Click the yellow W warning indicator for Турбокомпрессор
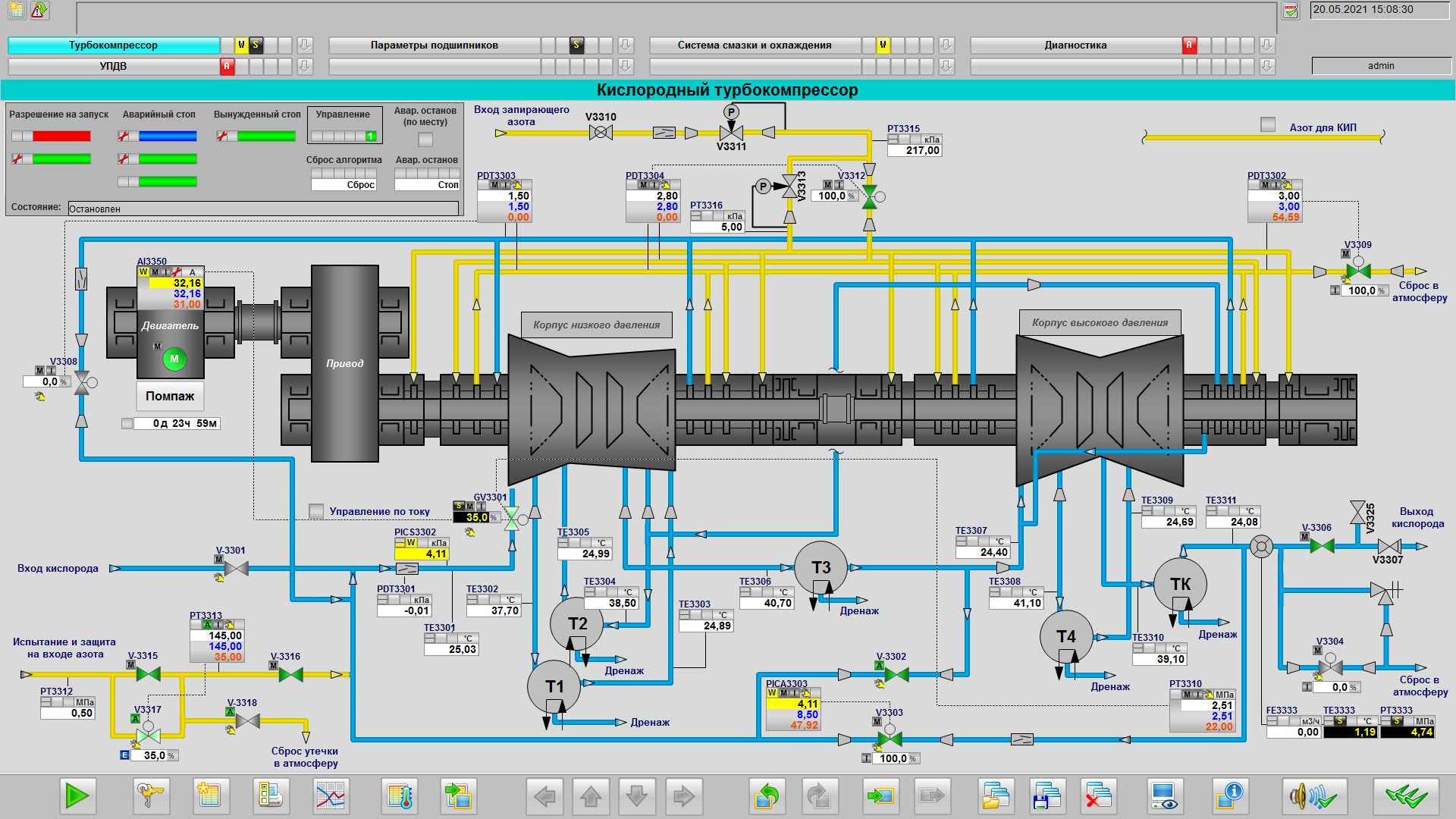The width and height of the screenshot is (1456, 819). (241, 45)
